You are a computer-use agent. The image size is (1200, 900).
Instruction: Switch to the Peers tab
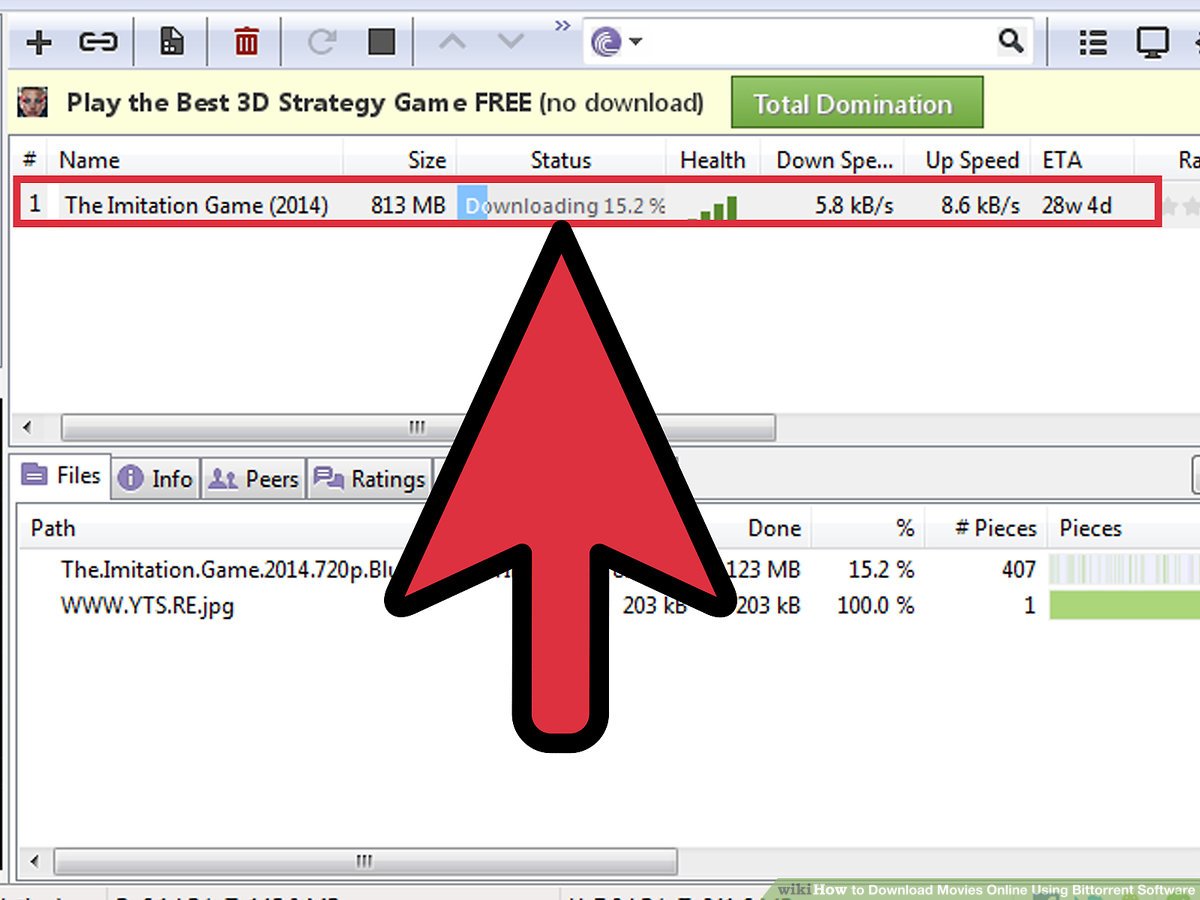click(x=252, y=479)
